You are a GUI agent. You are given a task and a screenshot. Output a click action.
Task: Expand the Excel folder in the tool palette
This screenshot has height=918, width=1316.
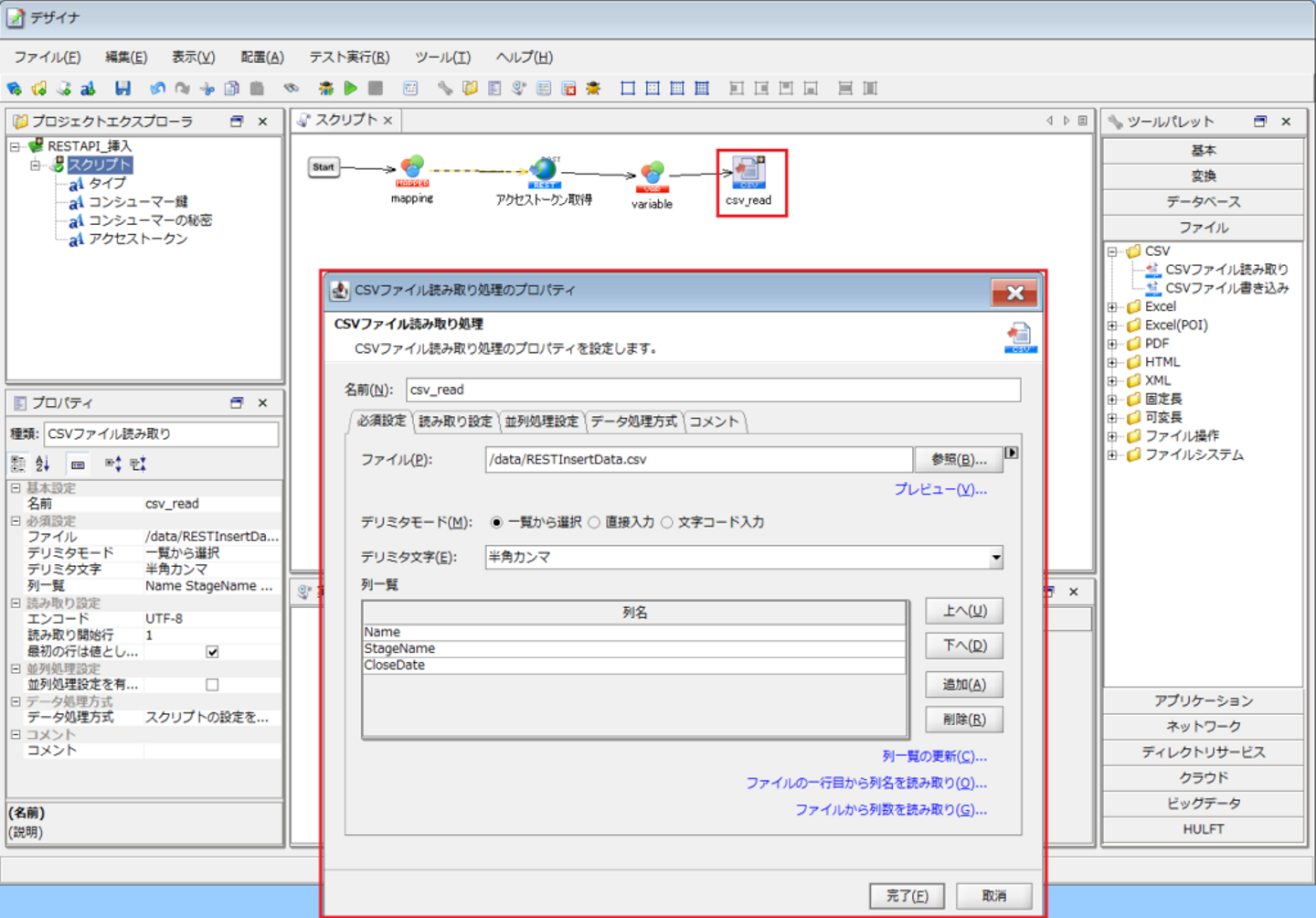point(1112,307)
